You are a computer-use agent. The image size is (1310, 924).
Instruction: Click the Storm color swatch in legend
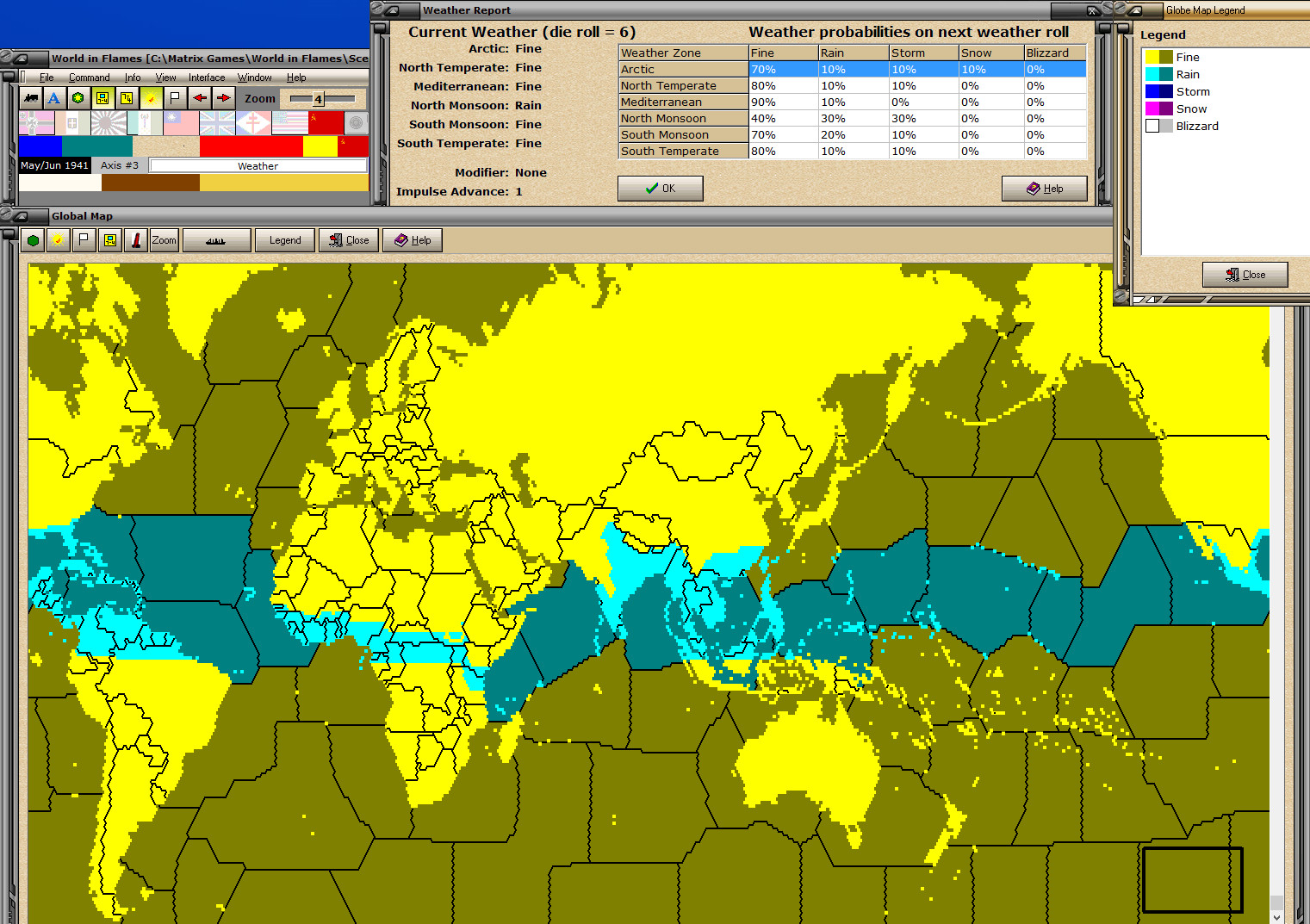point(1158,91)
